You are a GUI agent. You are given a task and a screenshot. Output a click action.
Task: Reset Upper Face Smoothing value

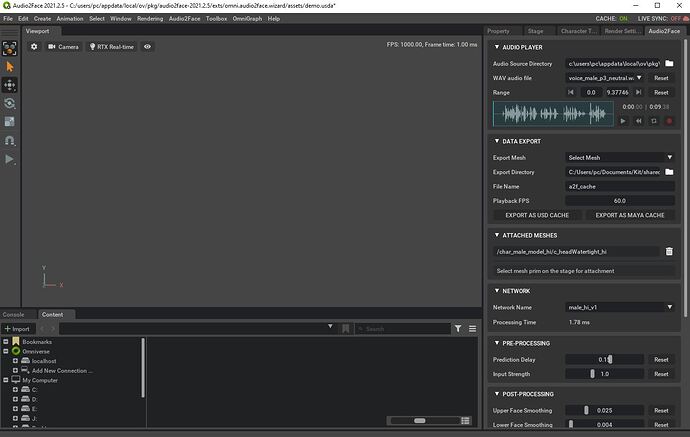coord(661,410)
